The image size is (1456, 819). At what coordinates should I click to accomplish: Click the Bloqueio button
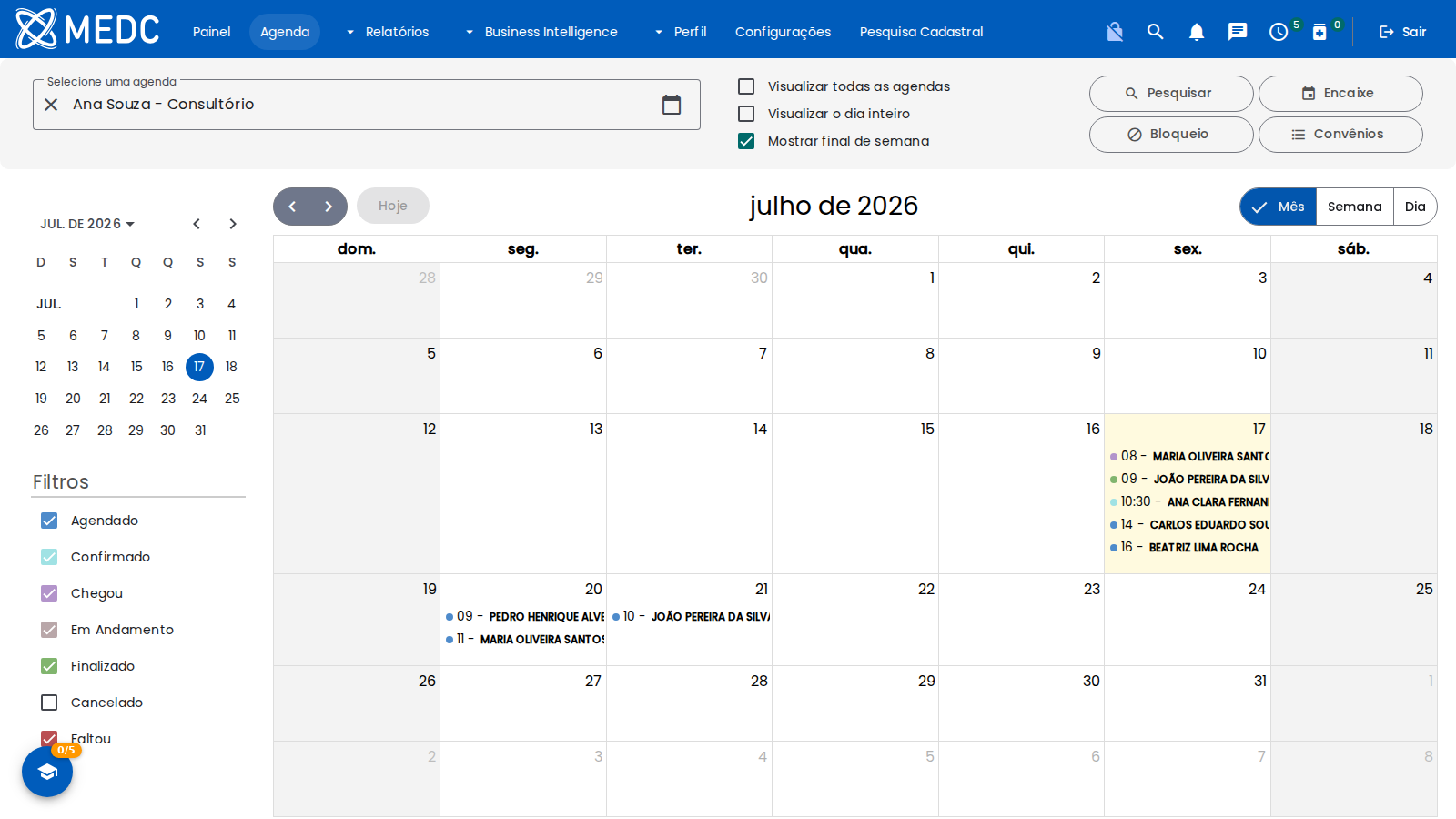[1171, 135]
